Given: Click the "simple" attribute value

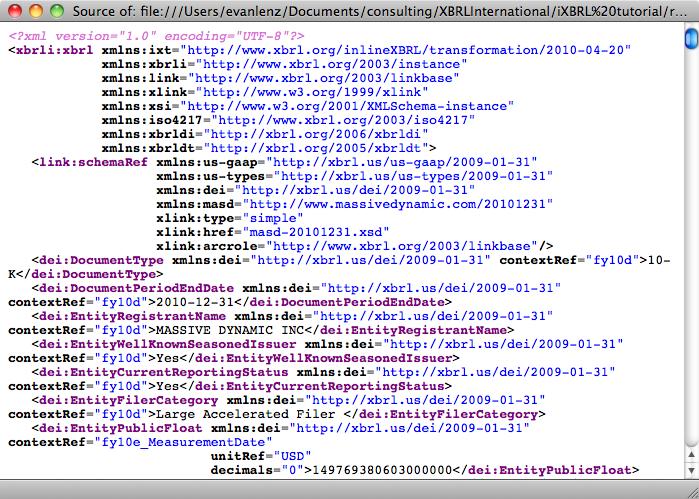Looking at the screenshot, I should (x=273, y=218).
